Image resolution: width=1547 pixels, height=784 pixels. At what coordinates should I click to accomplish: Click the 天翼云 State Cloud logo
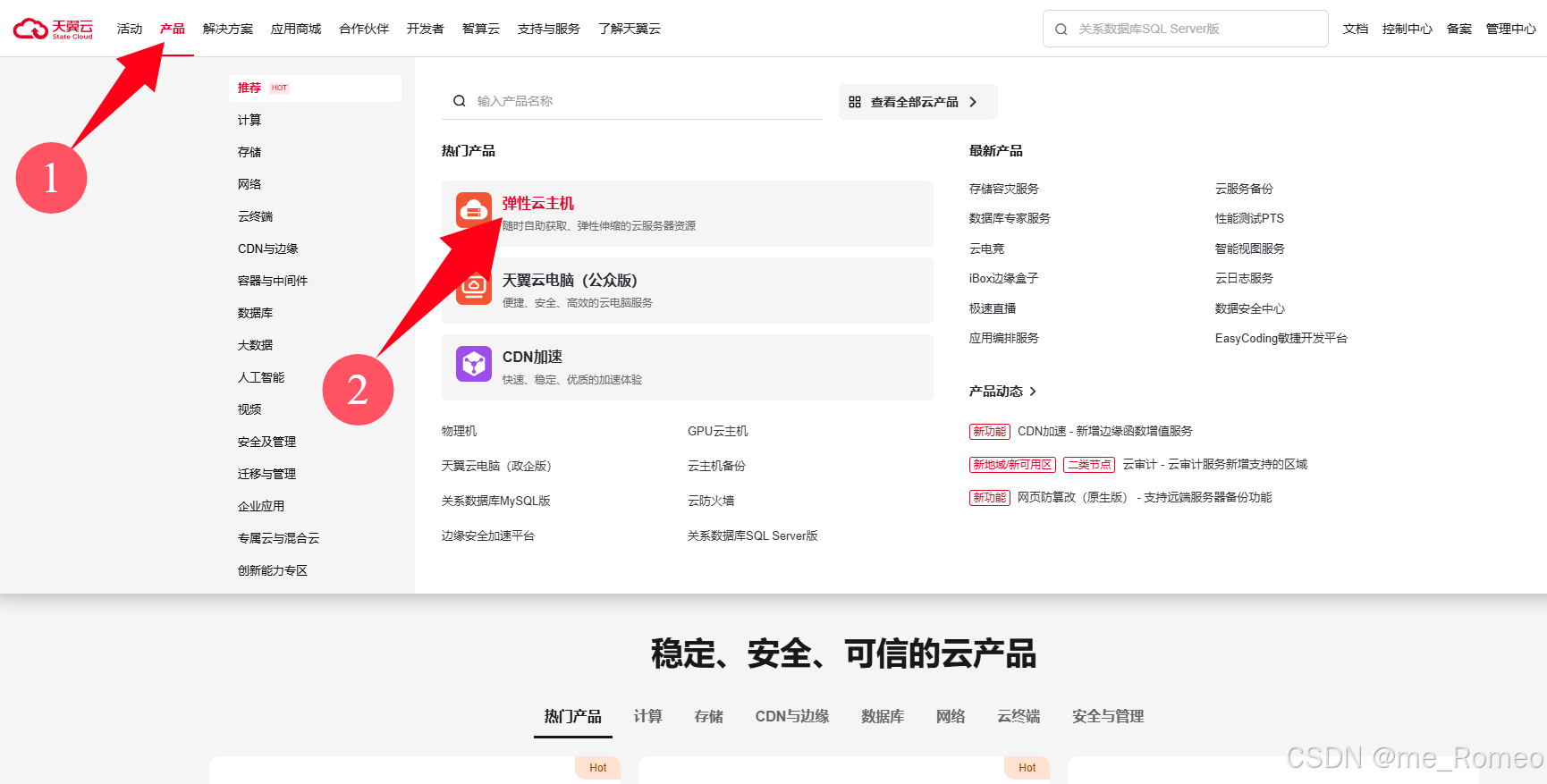point(53,29)
